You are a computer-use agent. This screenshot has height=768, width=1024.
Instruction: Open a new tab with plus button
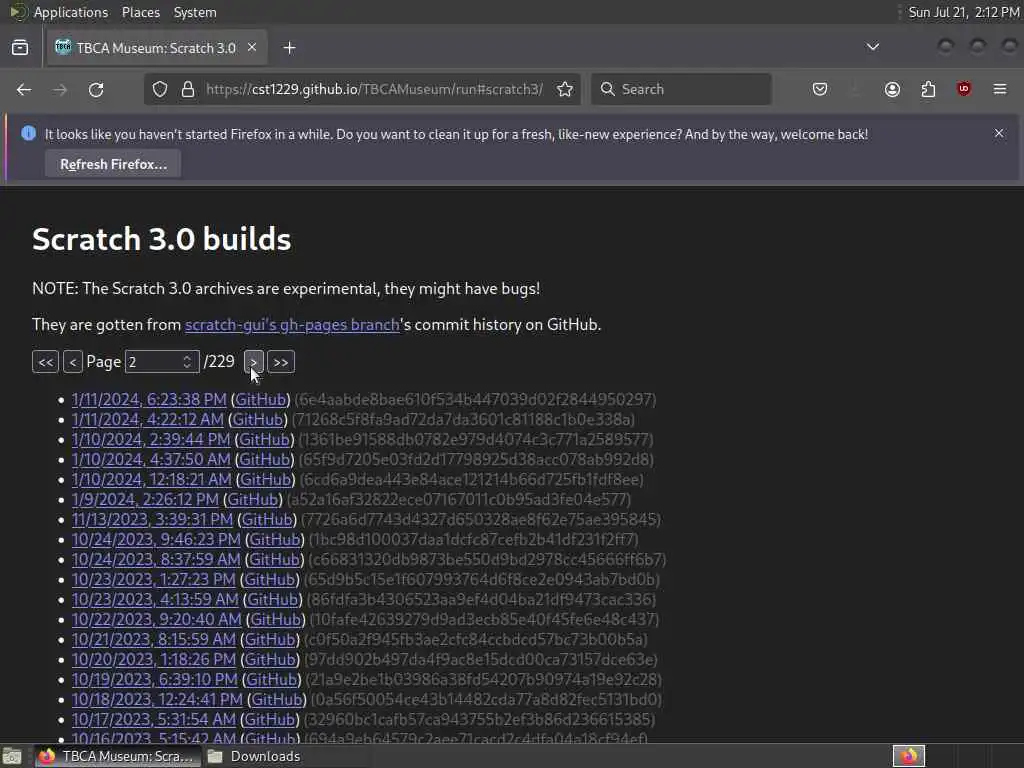point(289,48)
